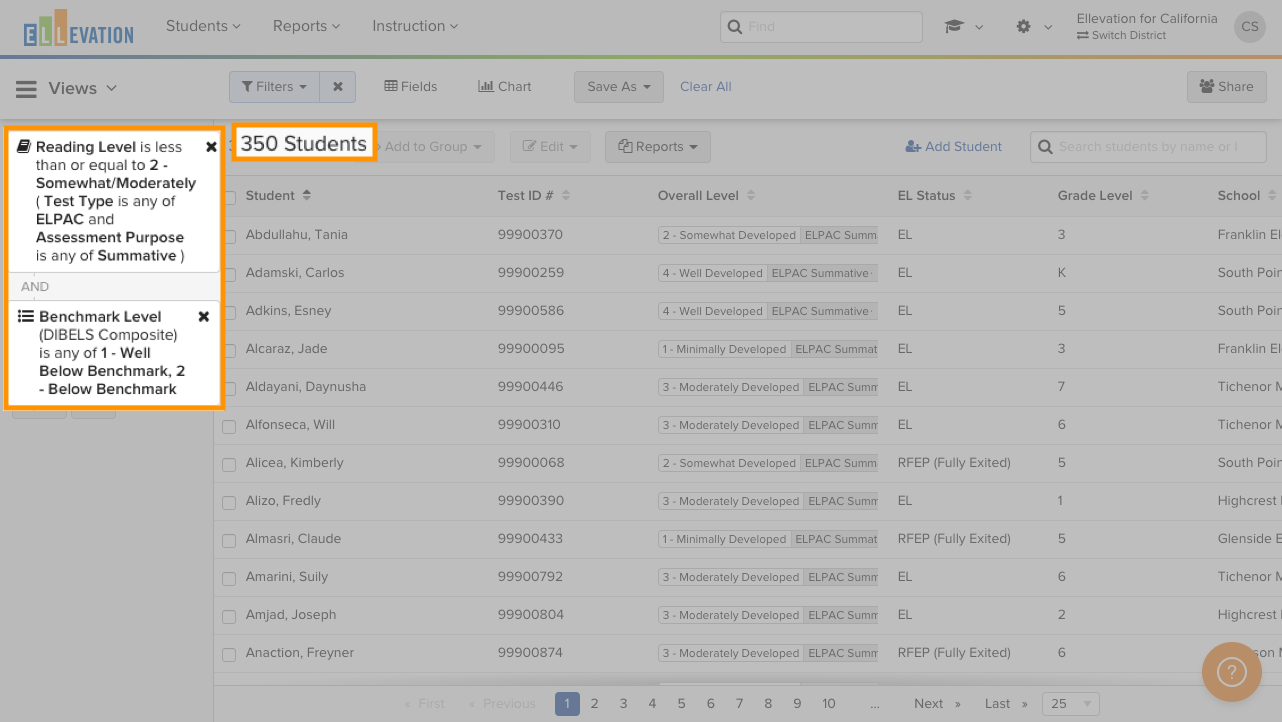Click the Find input field
This screenshot has width=1282, height=722.
(821, 27)
